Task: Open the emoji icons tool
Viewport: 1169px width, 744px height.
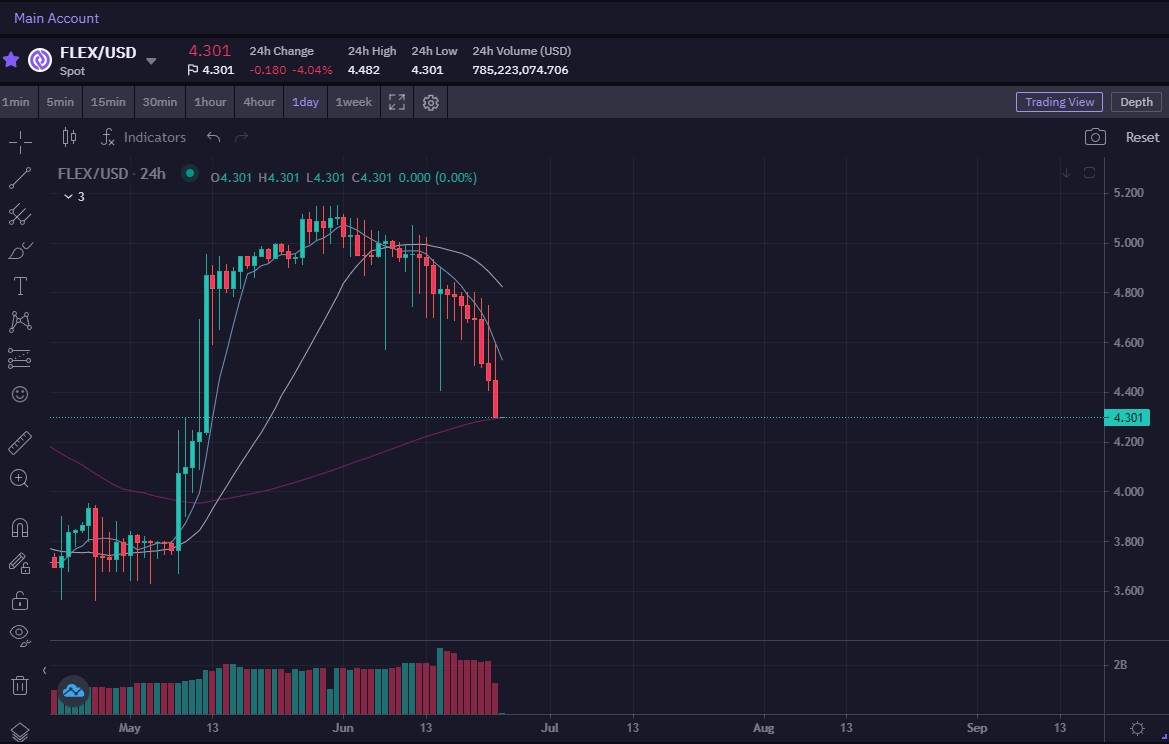Action: coord(20,394)
